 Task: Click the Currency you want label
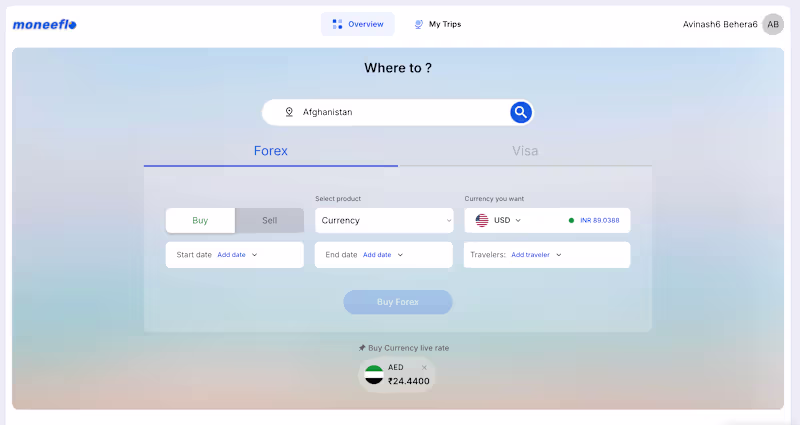click(x=494, y=198)
